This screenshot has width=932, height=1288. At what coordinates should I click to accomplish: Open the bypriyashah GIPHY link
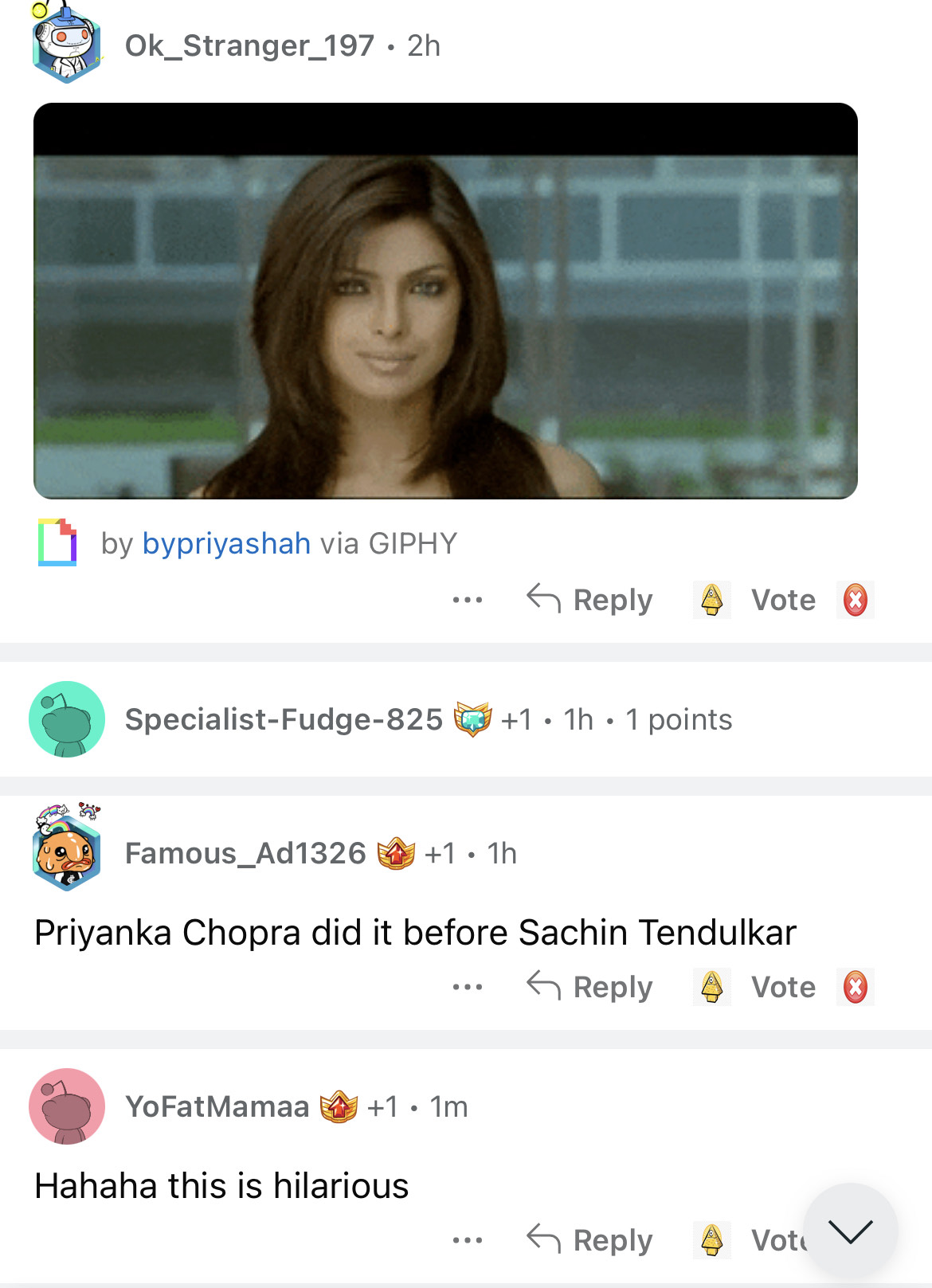point(226,543)
